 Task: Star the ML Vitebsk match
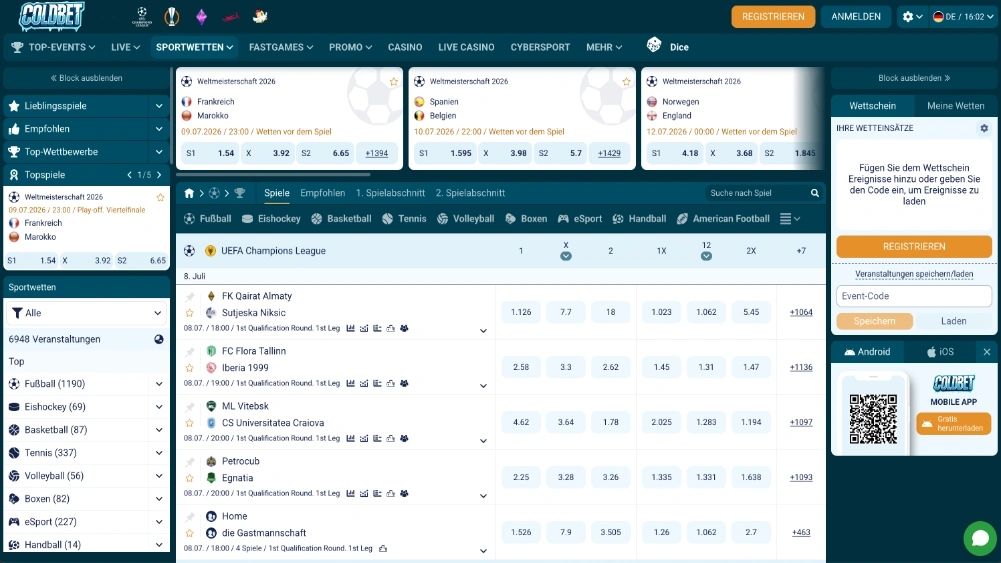(x=190, y=423)
